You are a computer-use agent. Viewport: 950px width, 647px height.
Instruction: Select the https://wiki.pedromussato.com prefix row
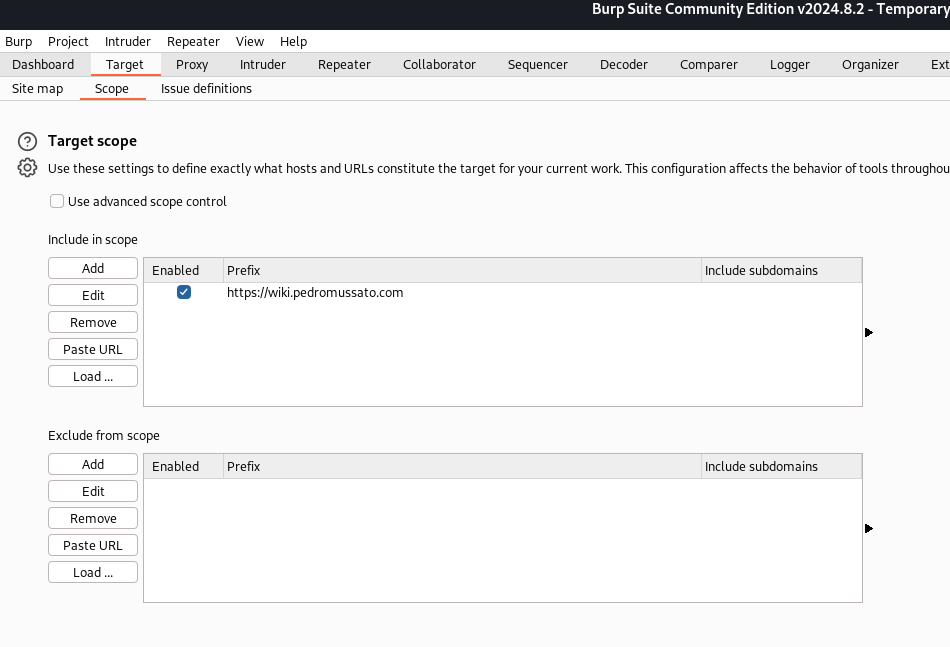315,293
